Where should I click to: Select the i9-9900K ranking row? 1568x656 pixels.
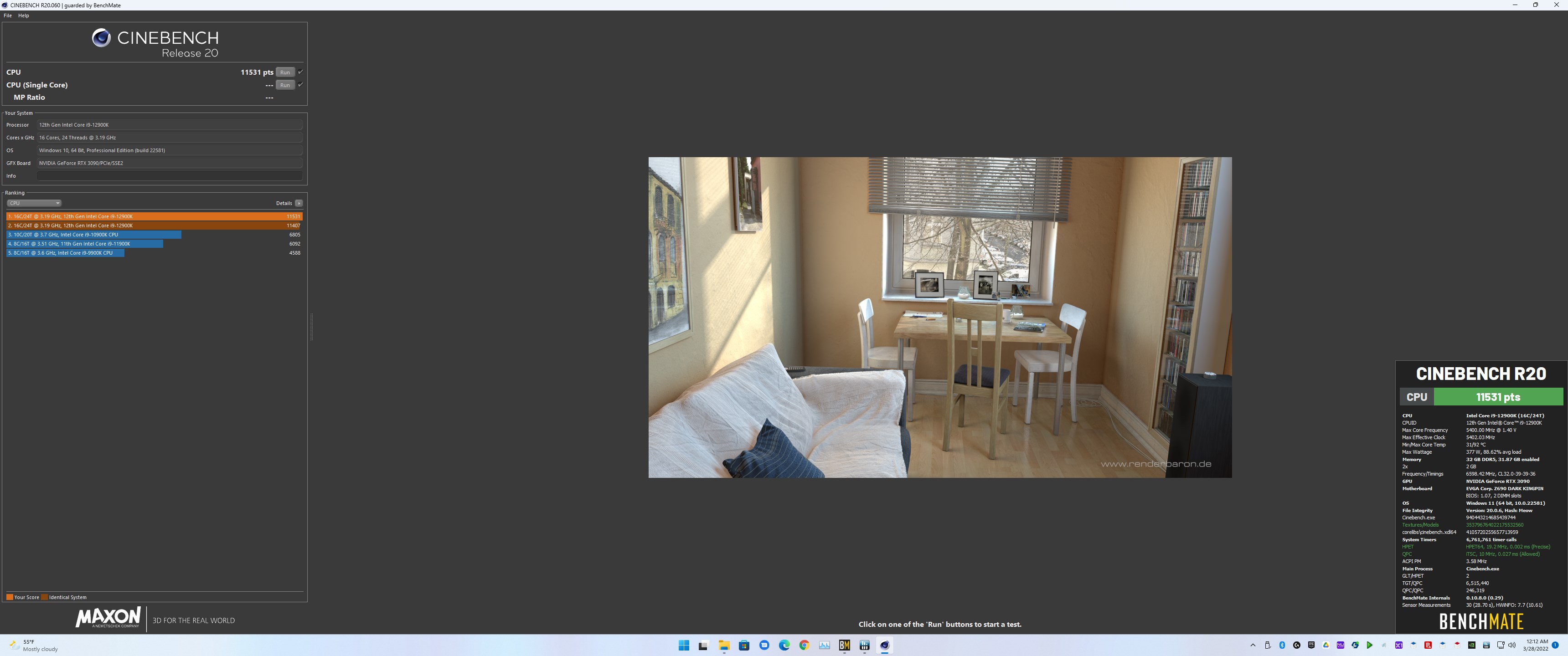[154, 252]
